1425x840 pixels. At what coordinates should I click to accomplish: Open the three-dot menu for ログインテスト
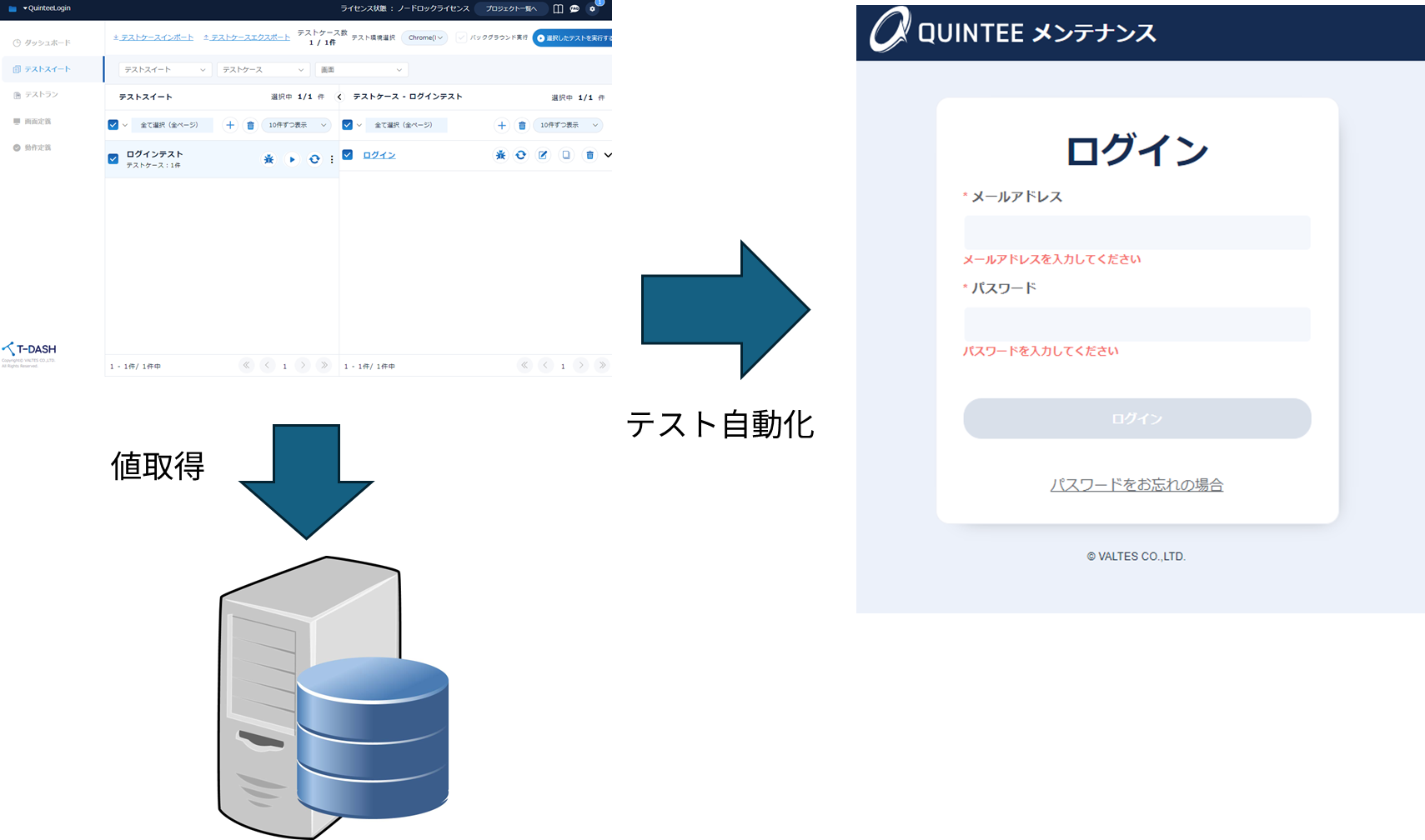tap(332, 158)
